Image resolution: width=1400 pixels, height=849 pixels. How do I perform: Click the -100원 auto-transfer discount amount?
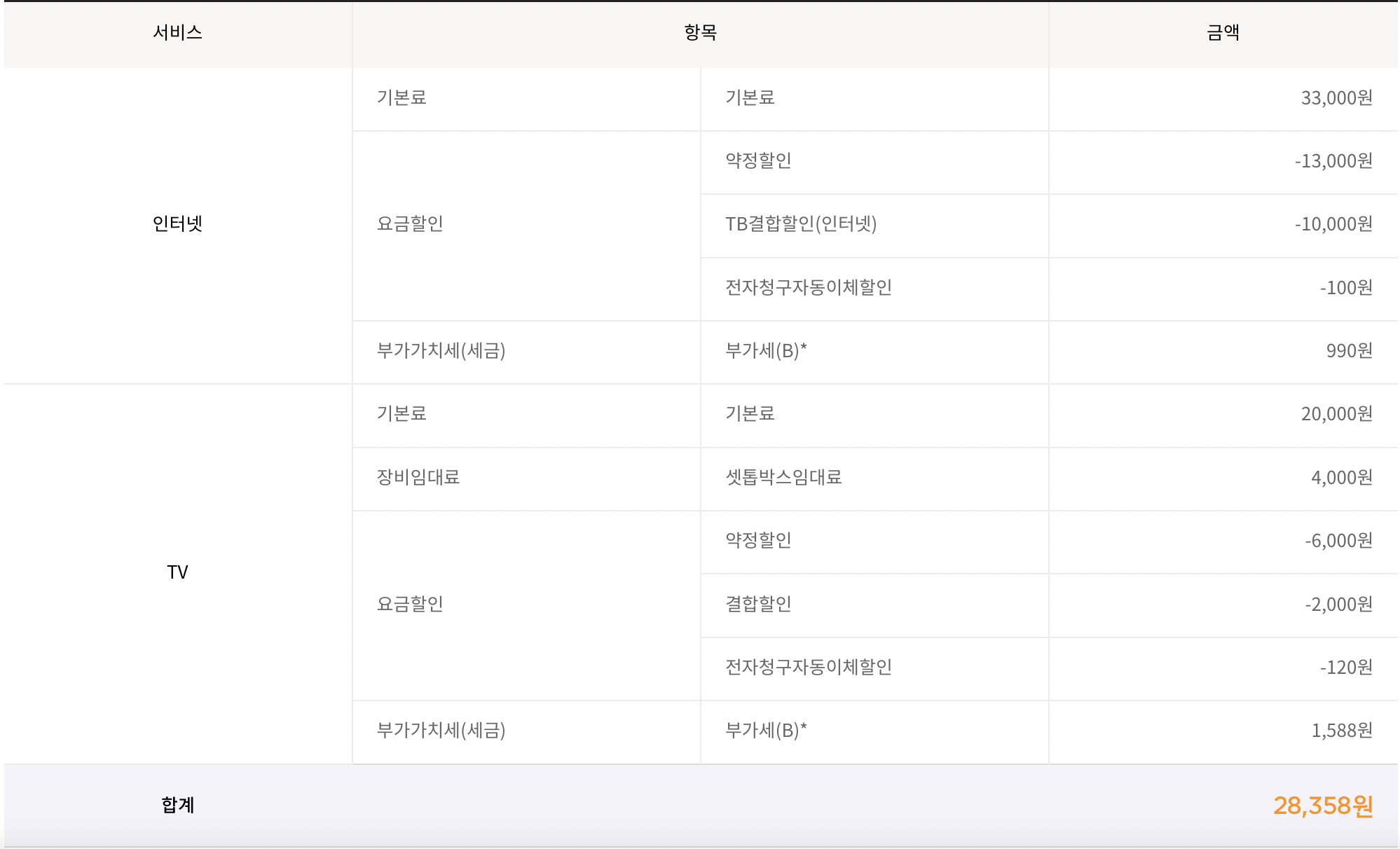tap(1345, 288)
